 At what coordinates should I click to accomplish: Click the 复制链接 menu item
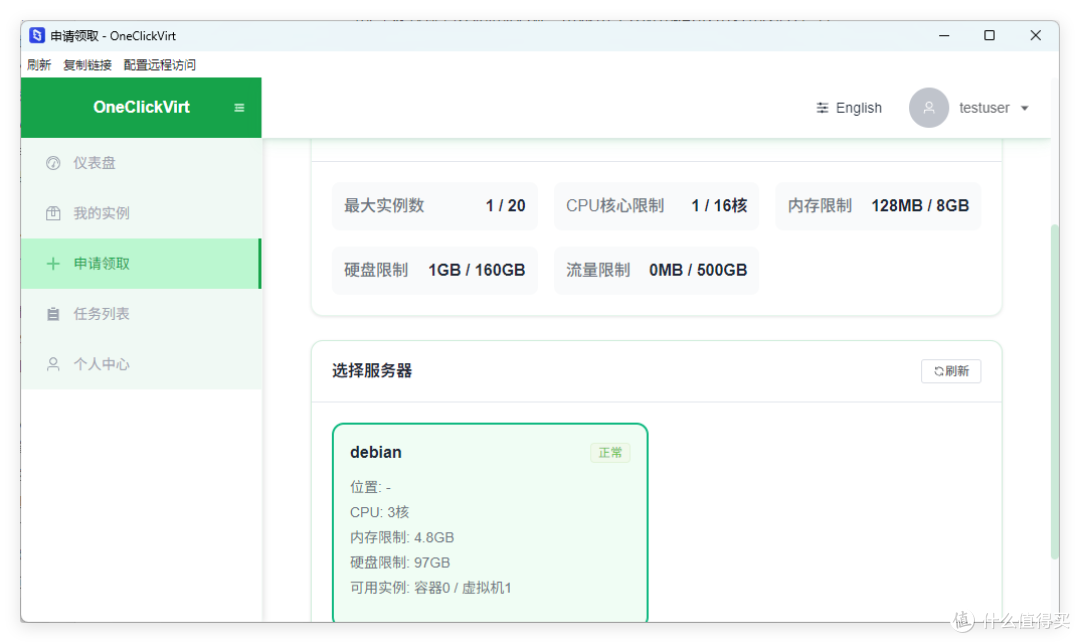[87, 65]
